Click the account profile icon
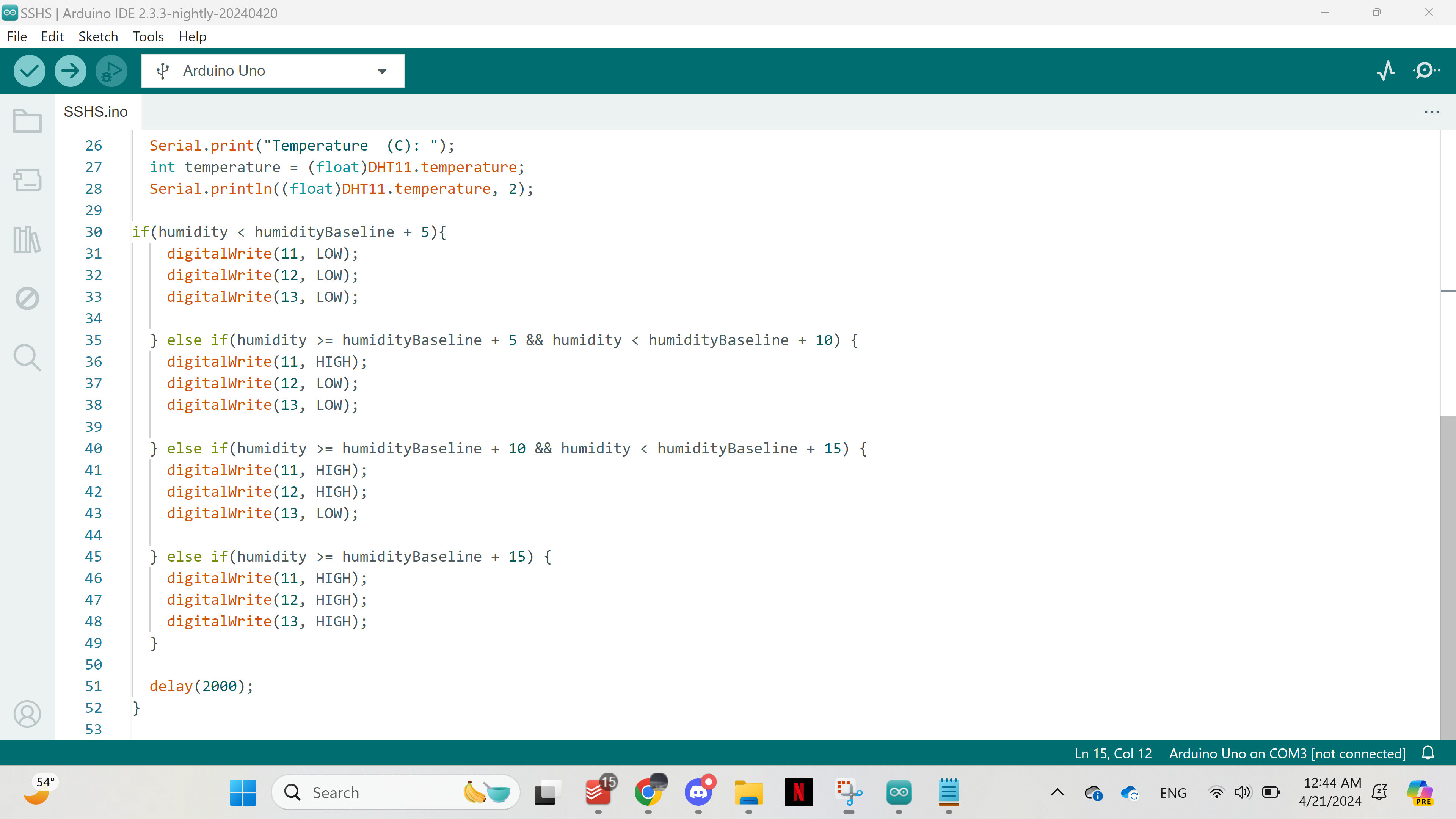The image size is (1456, 819). [x=27, y=714]
